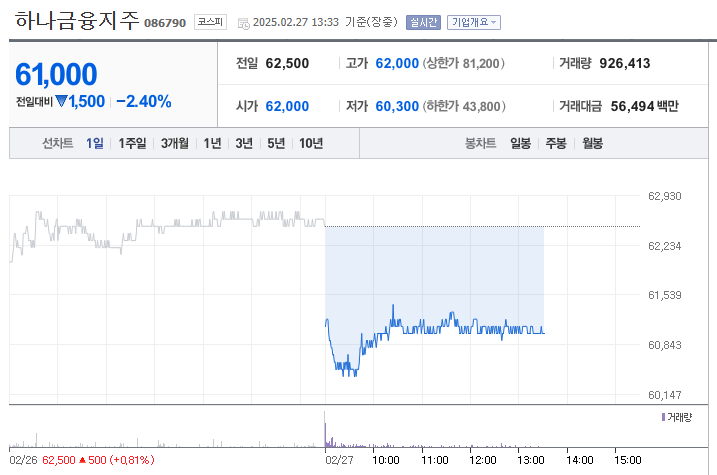
Task: Click the 60,843 y-axis label
Action: [664, 345]
